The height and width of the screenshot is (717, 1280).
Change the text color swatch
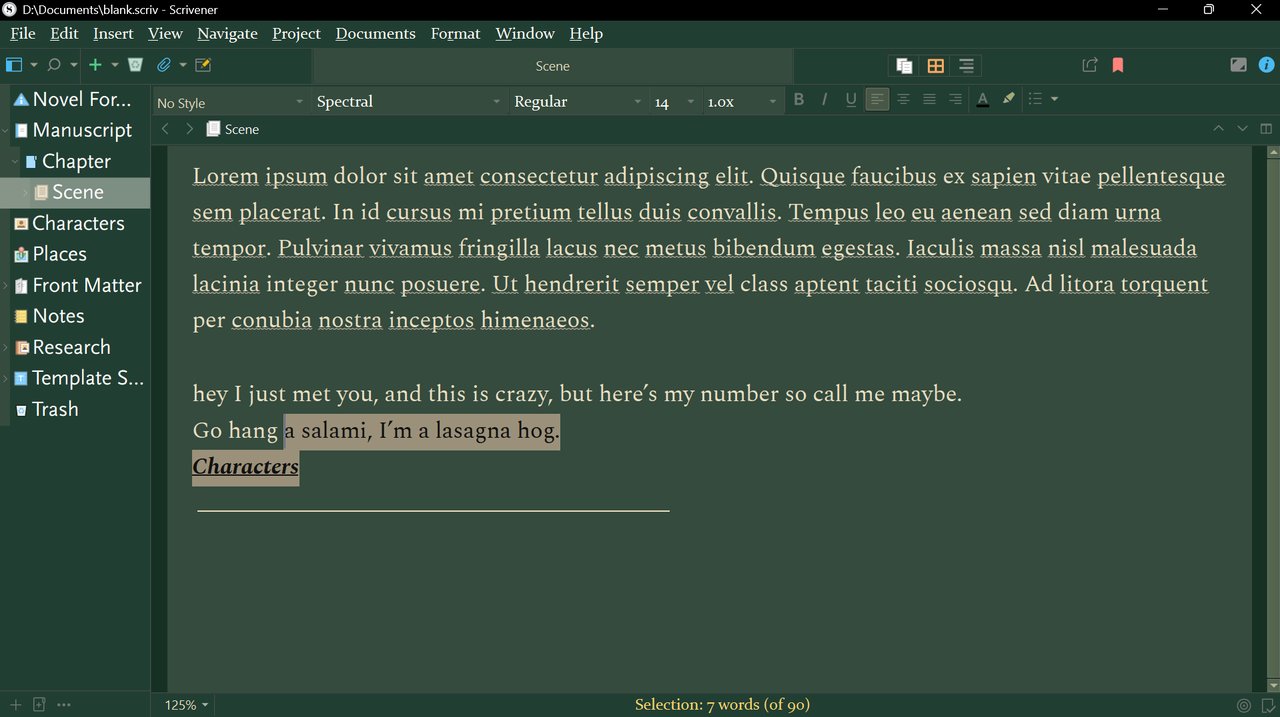pos(983,99)
